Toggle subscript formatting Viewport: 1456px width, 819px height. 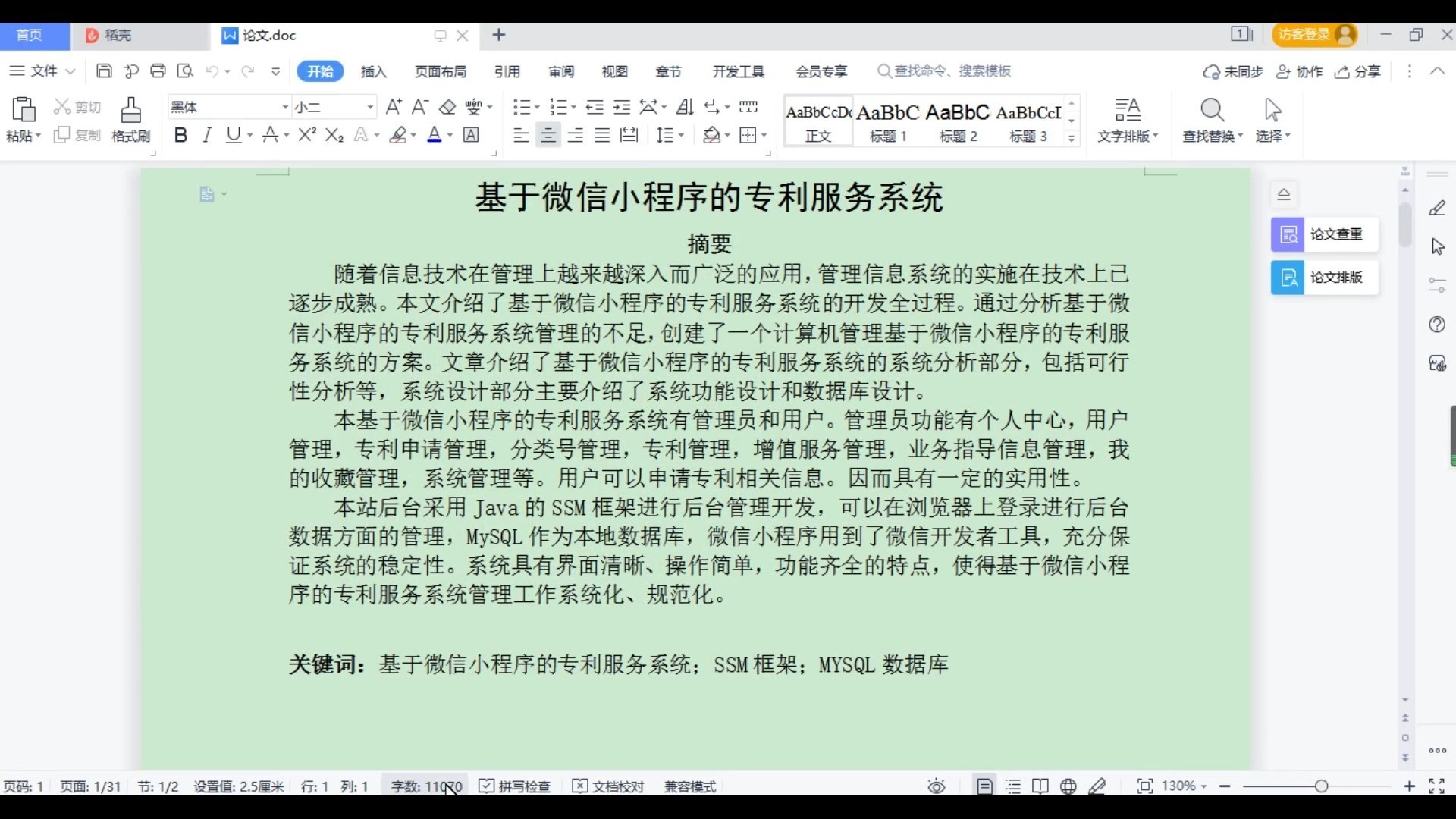click(334, 135)
